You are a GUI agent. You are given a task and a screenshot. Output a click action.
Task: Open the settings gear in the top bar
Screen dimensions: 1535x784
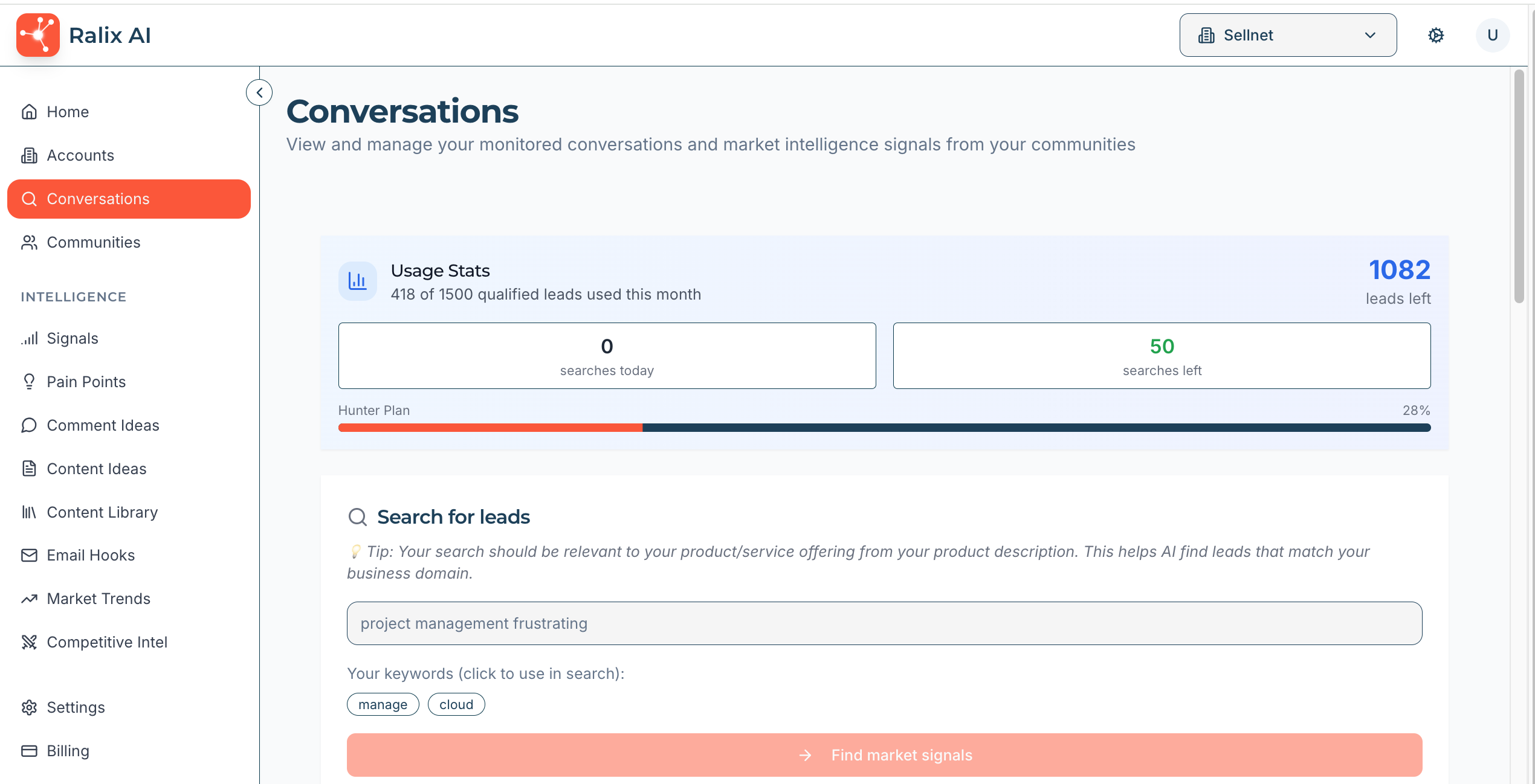coord(1436,35)
